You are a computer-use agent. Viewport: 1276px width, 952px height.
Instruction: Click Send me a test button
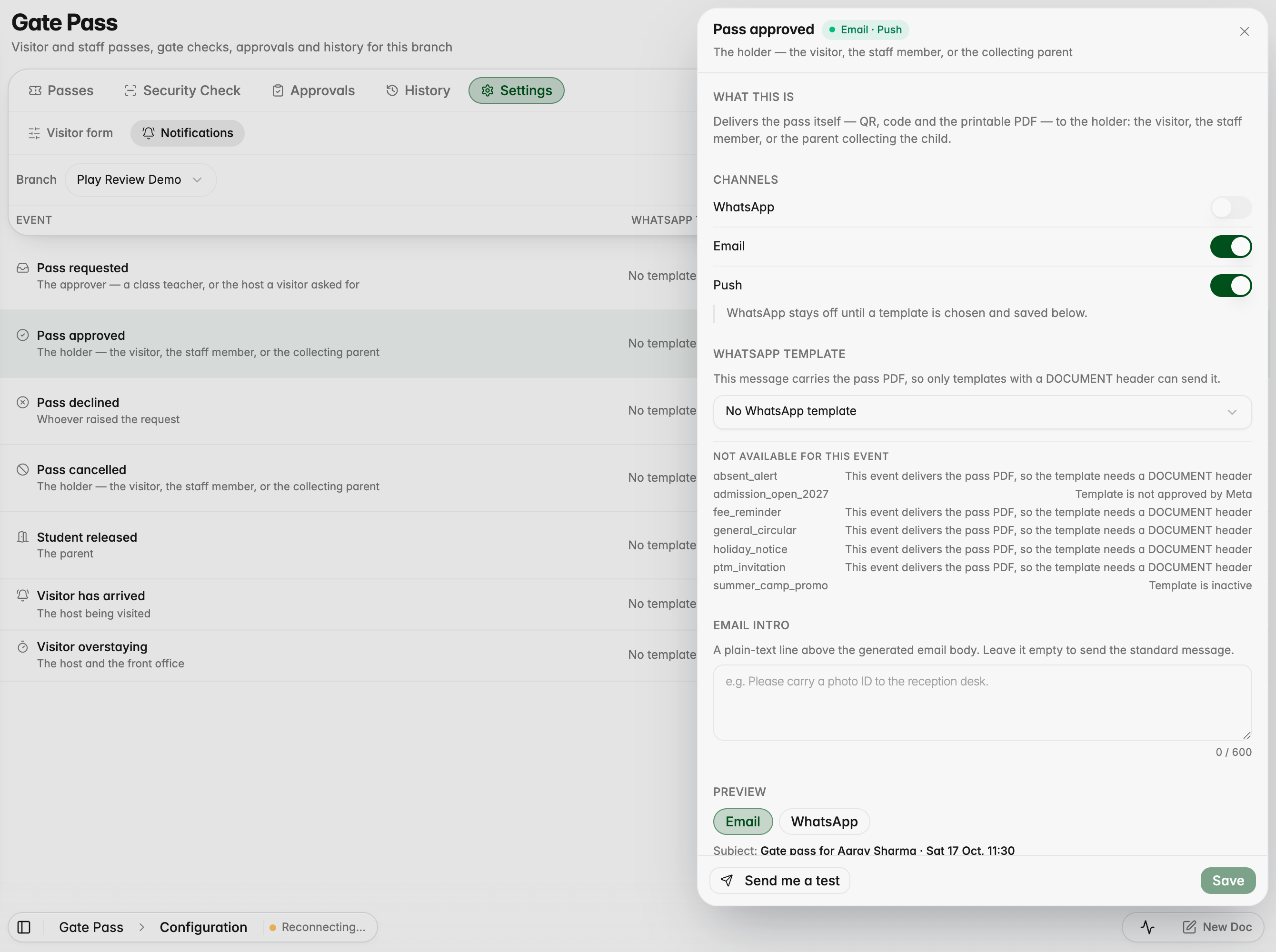click(x=780, y=881)
